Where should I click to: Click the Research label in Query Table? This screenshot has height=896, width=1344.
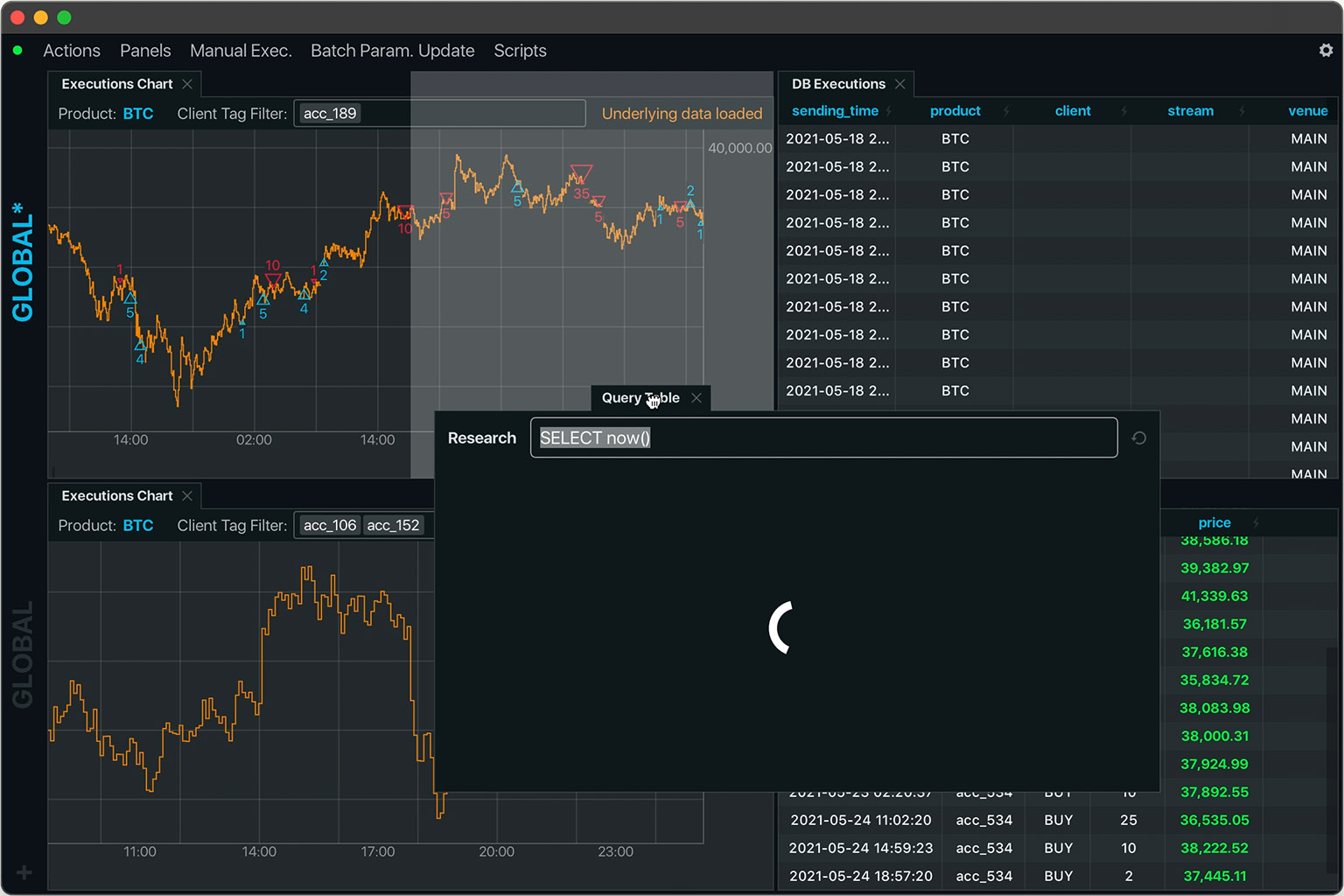click(x=482, y=437)
